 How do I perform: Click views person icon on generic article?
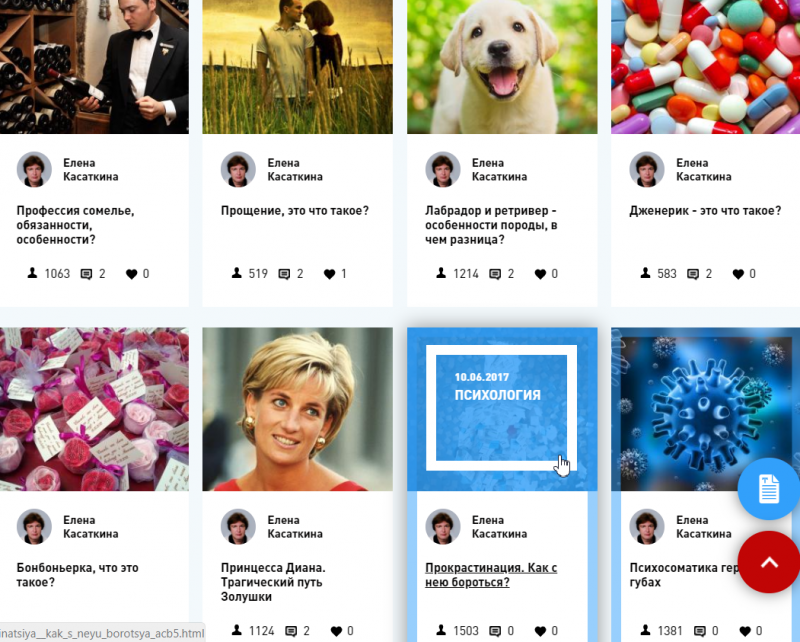pyautogui.click(x=645, y=273)
